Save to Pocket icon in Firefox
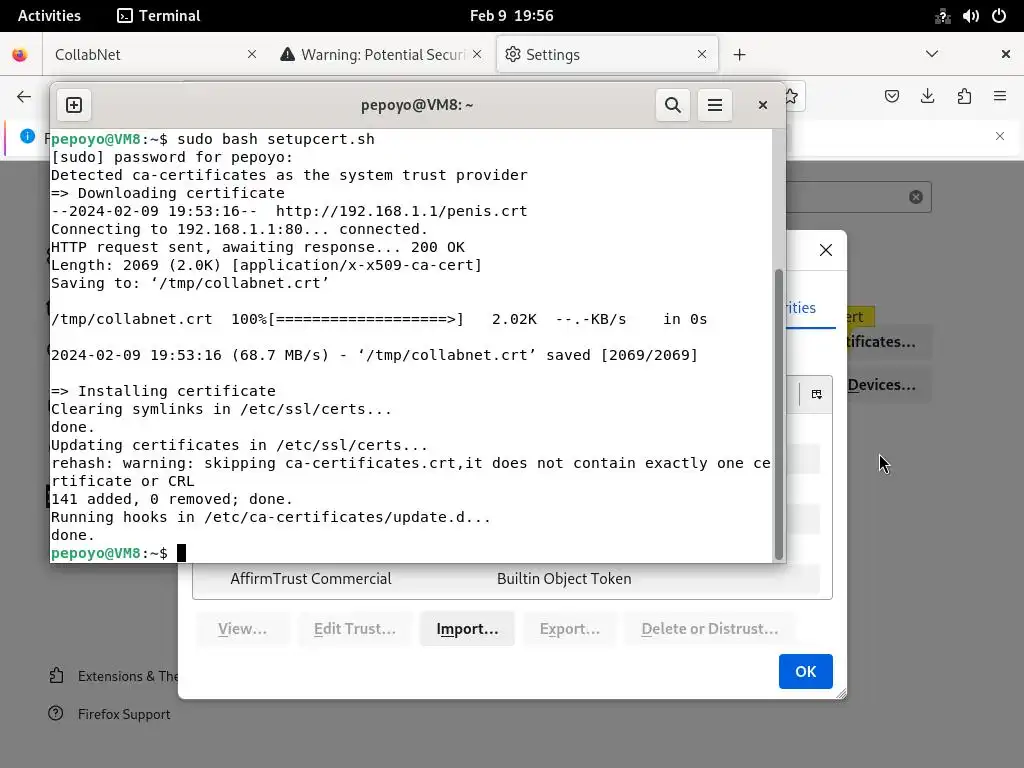Viewport: 1024px width, 768px height. point(891,97)
